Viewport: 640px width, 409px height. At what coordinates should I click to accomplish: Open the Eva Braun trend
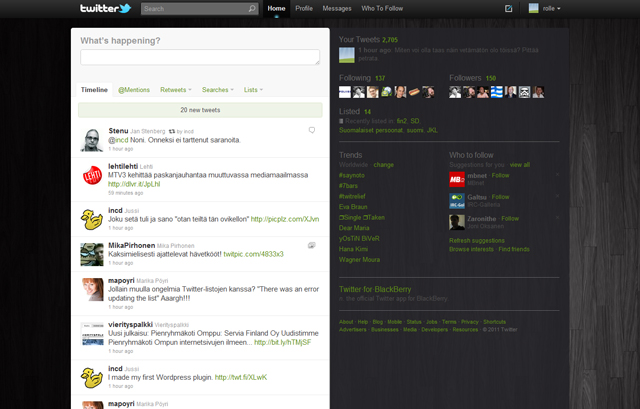tap(353, 207)
